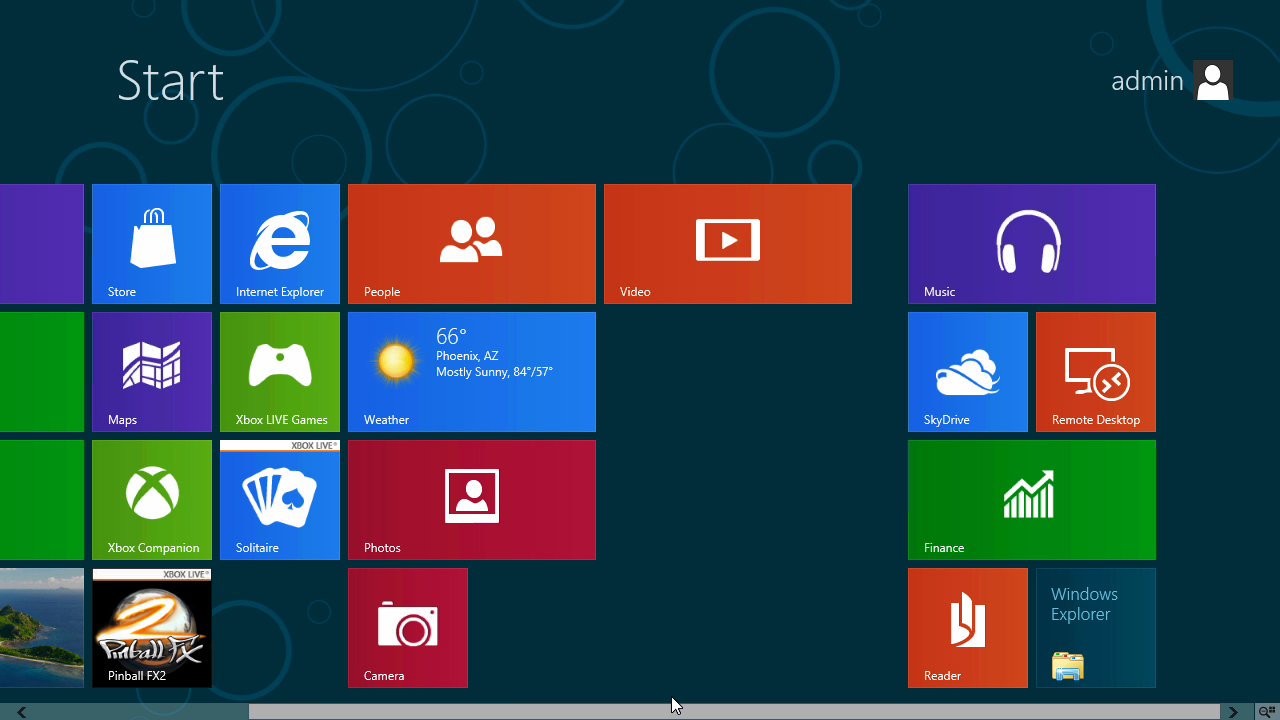The height and width of the screenshot is (720, 1280).
Task: Open the SkyDrive tile
Action: click(x=968, y=372)
